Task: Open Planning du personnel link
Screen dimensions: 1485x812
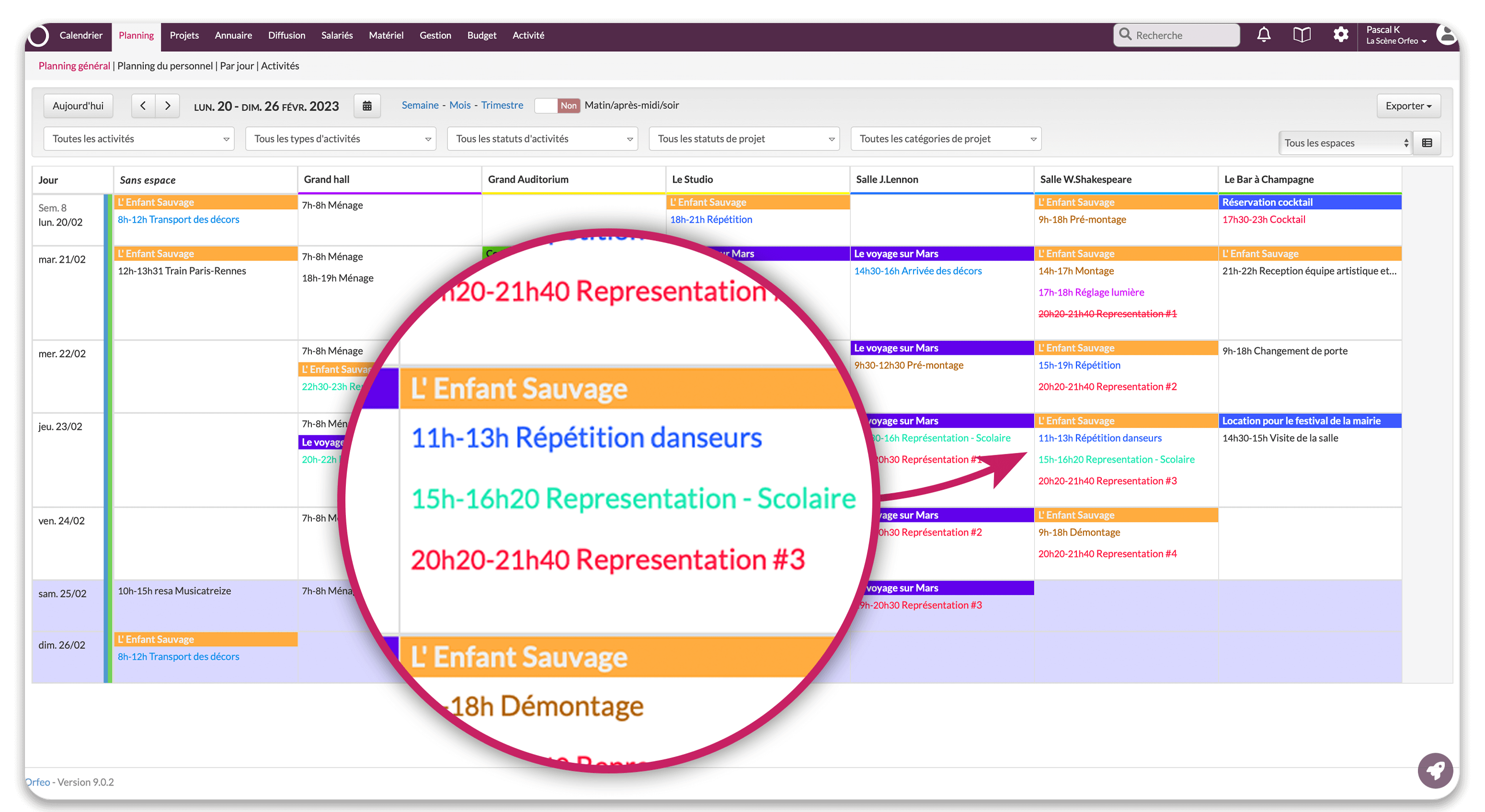Action: click(x=165, y=66)
